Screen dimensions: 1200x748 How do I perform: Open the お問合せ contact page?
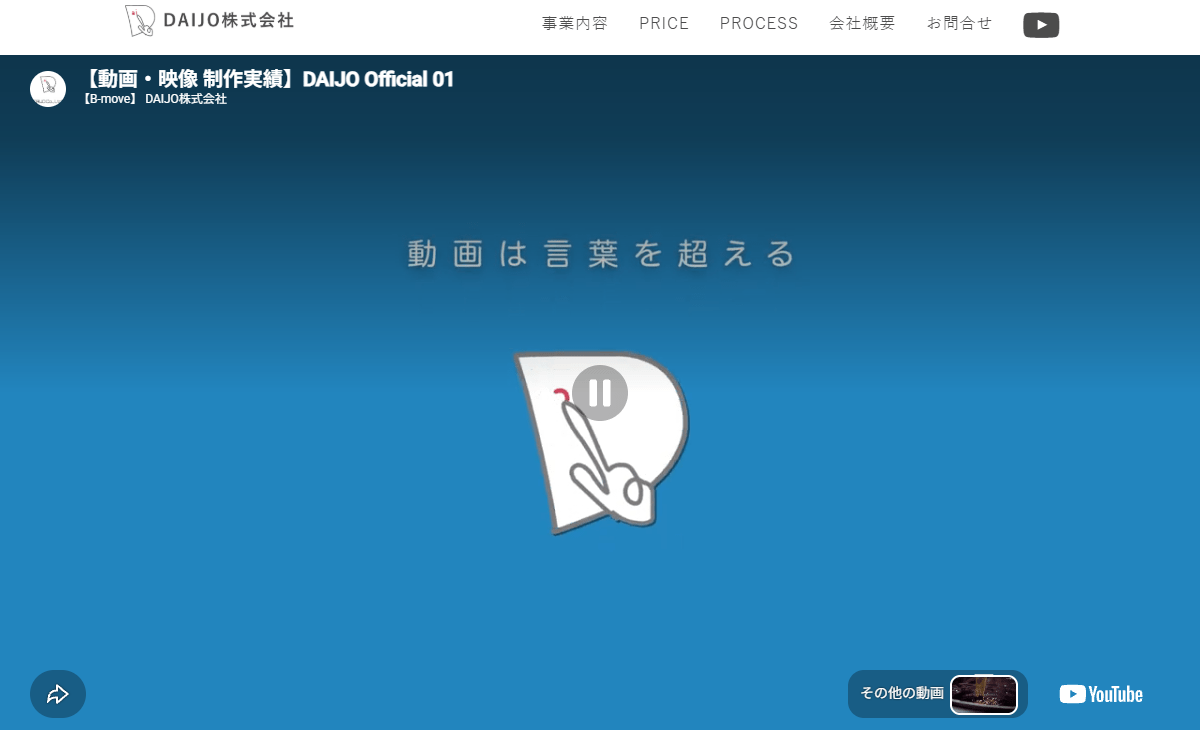pos(960,24)
